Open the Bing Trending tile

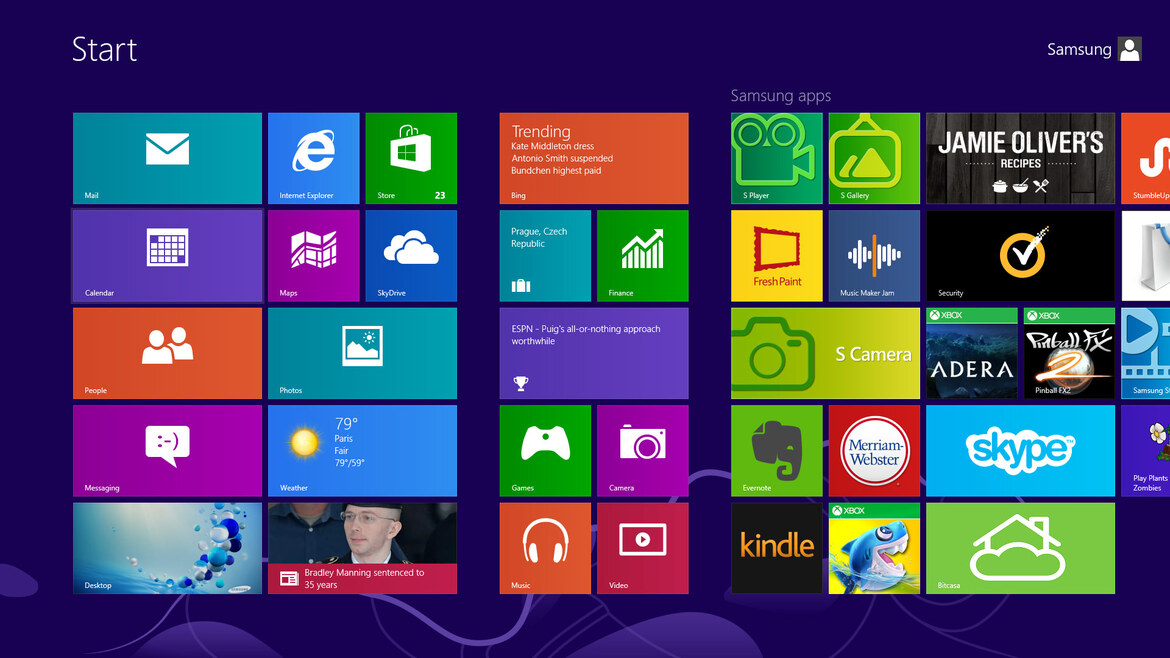click(x=594, y=158)
